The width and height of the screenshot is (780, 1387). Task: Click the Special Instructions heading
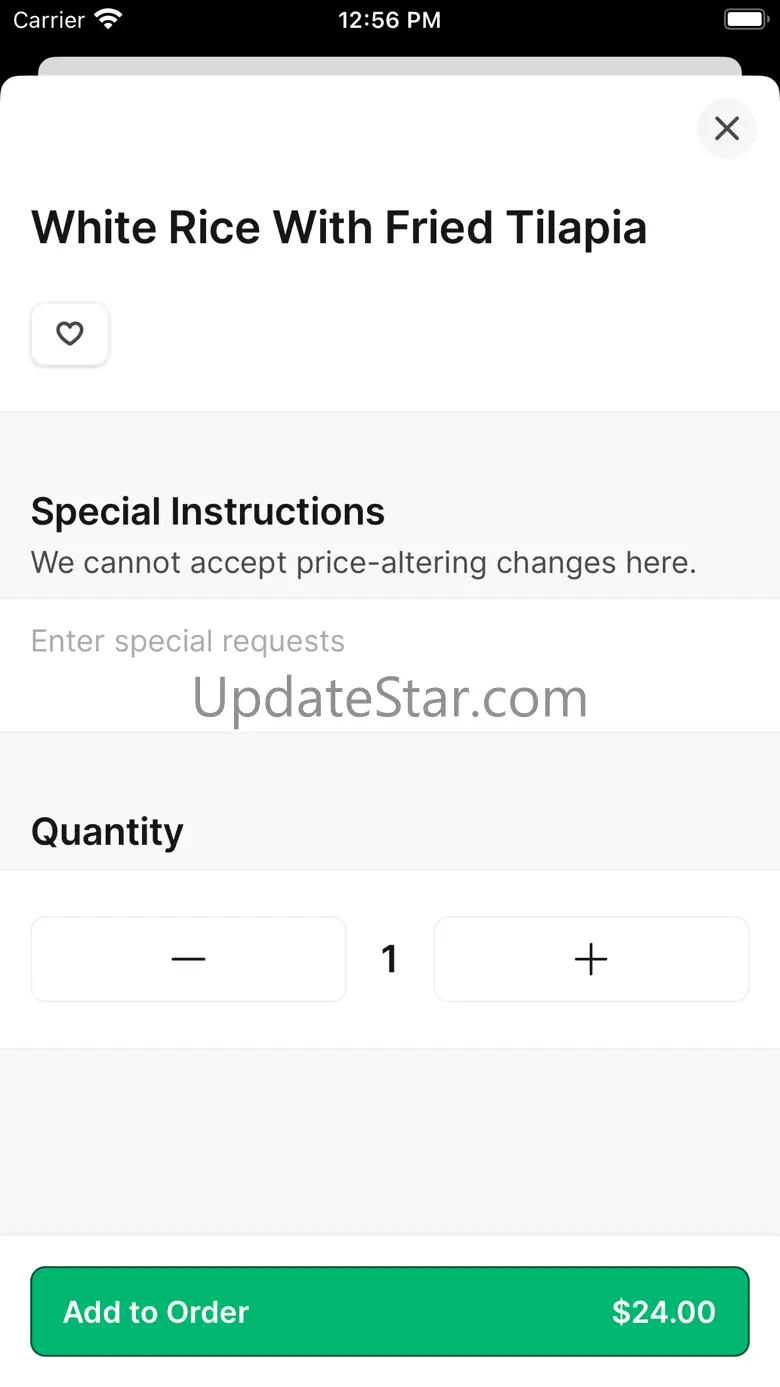[208, 511]
